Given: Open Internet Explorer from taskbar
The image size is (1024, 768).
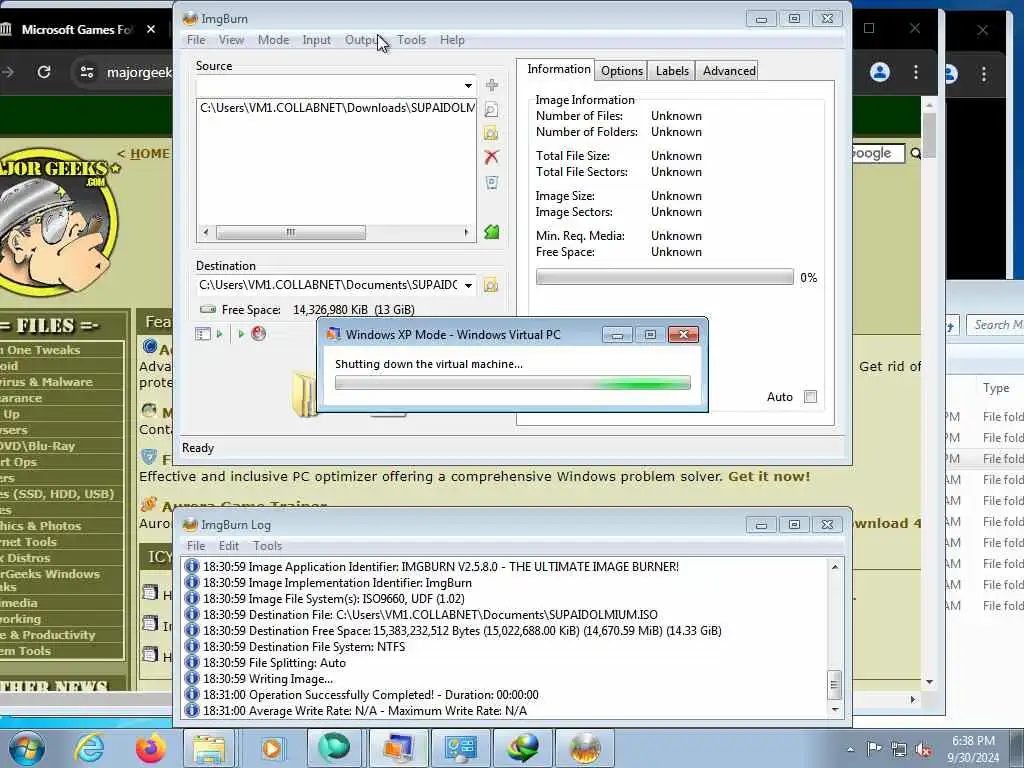Looking at the screenshot, I should (88, 748).
